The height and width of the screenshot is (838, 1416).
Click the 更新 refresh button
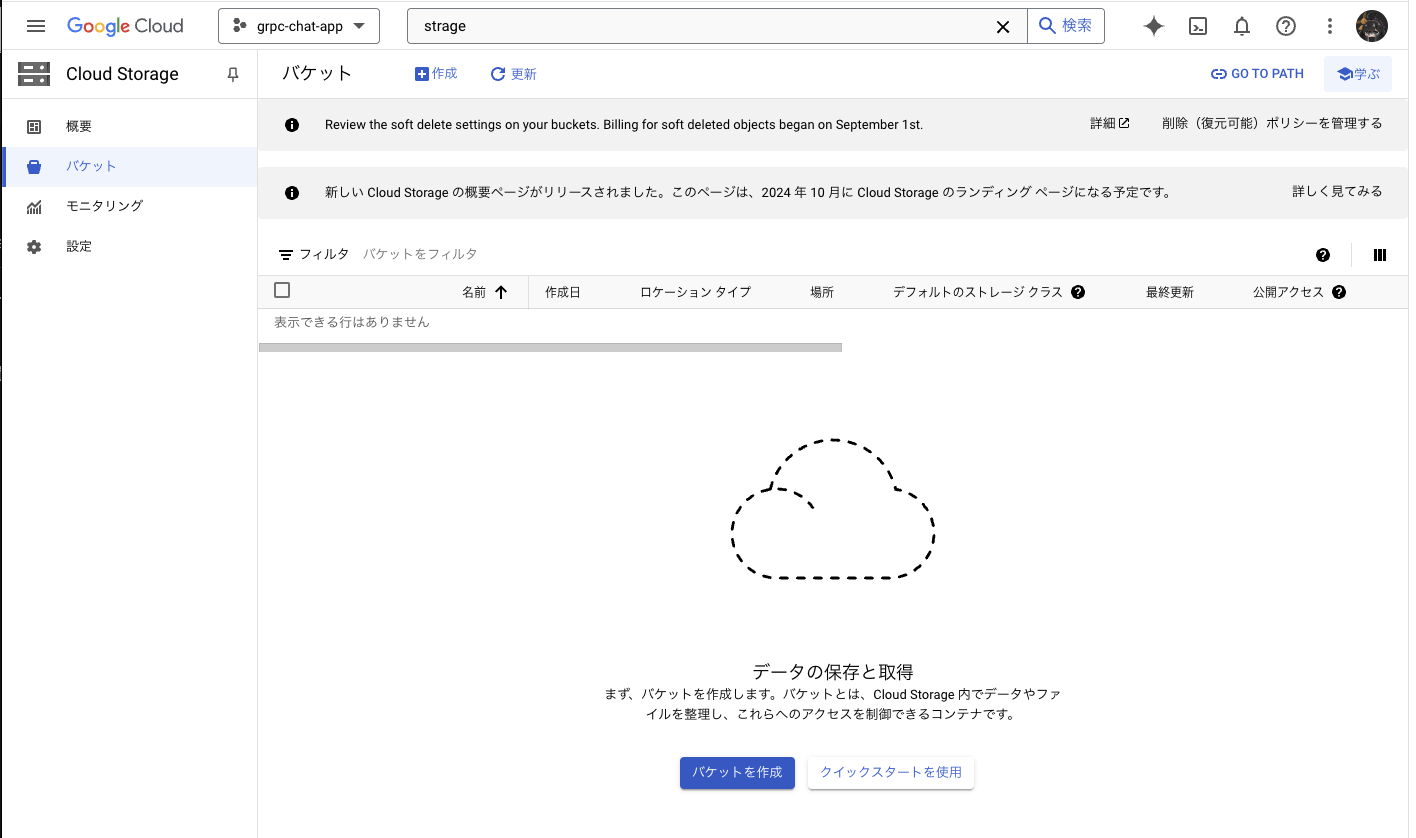514,74
